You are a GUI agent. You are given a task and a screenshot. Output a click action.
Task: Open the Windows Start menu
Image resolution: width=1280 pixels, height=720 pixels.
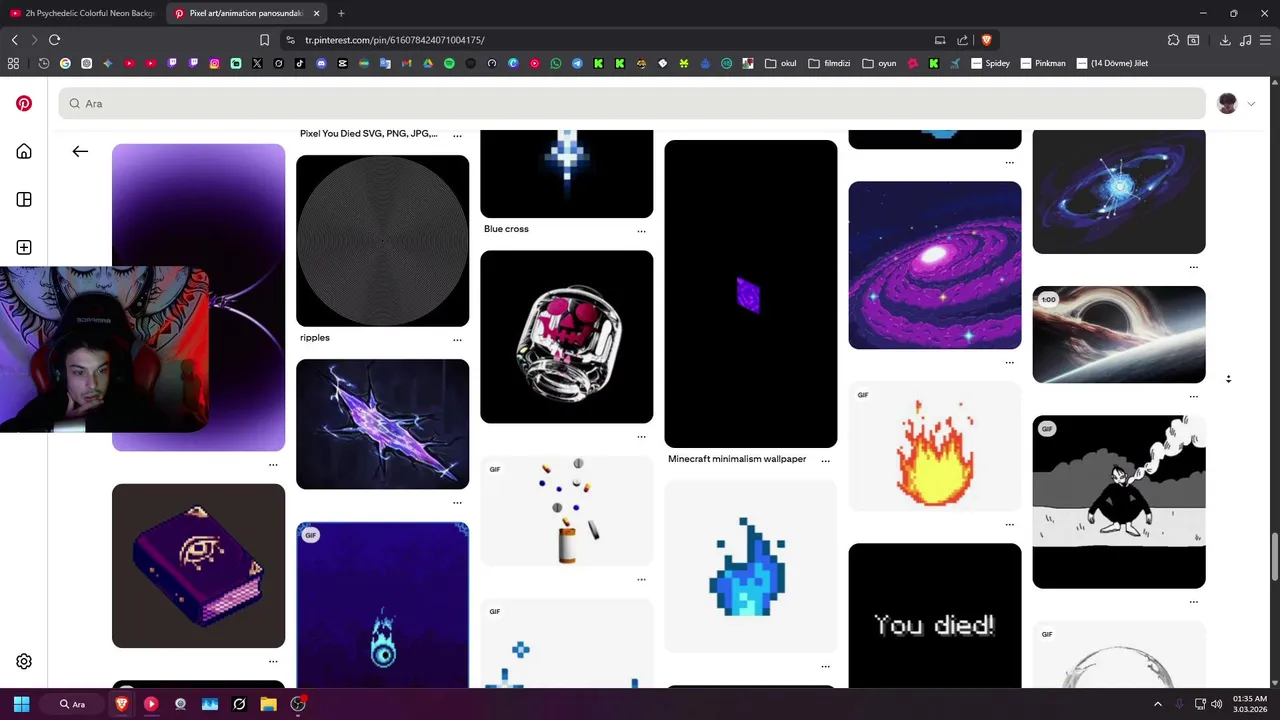pyautogui.click(x=21, y=704)
